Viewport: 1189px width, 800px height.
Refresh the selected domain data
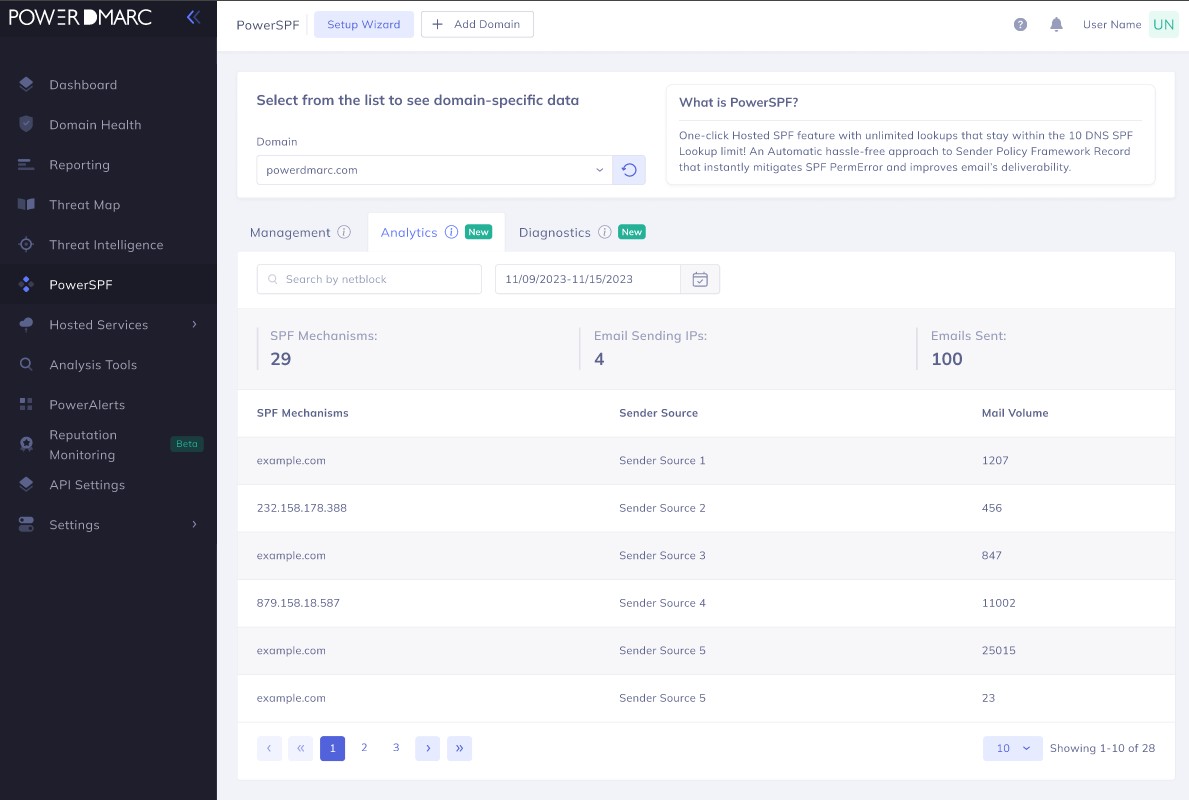coord(629,170)
